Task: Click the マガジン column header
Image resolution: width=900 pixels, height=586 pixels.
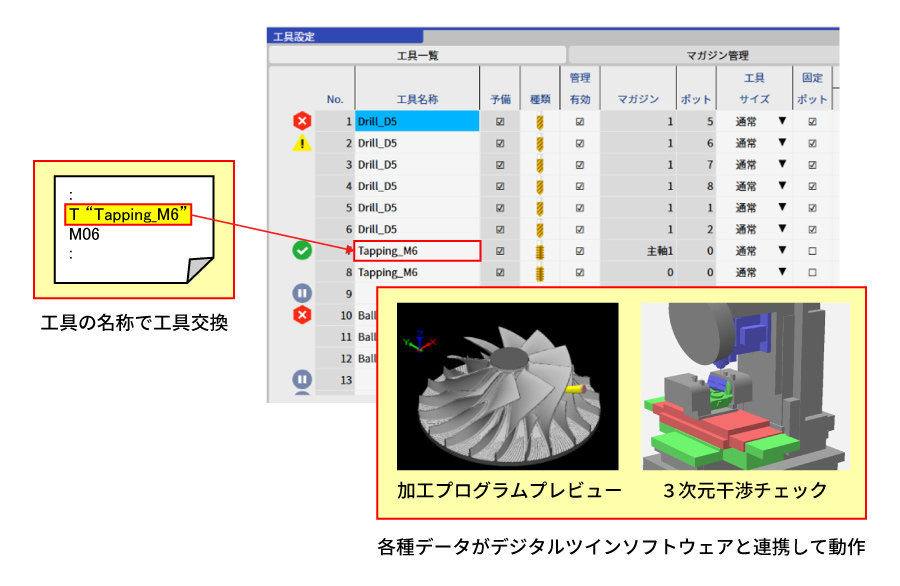Action: [x=637, y=99]
